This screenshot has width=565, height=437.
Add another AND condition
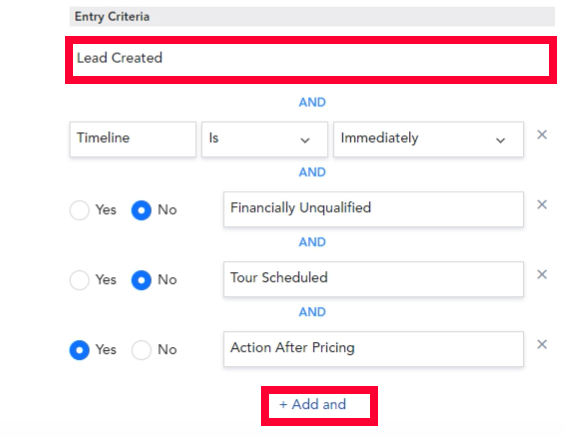[x=312, y=405]
